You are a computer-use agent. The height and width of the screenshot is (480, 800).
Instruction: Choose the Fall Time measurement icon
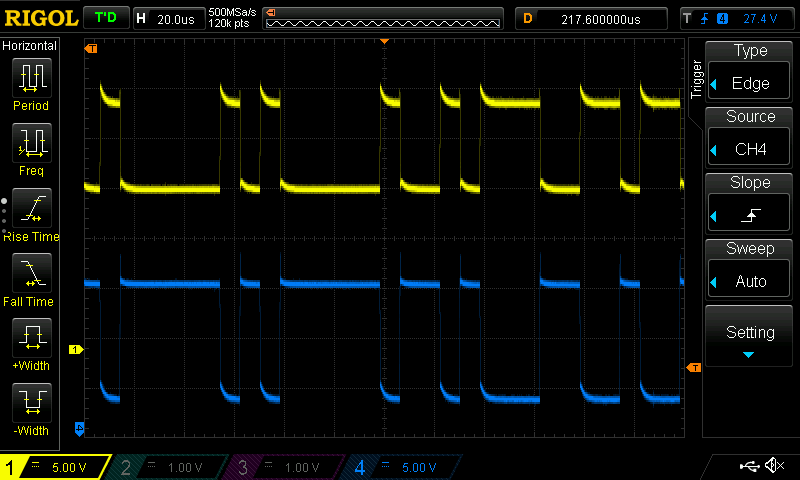click(31, 273)
